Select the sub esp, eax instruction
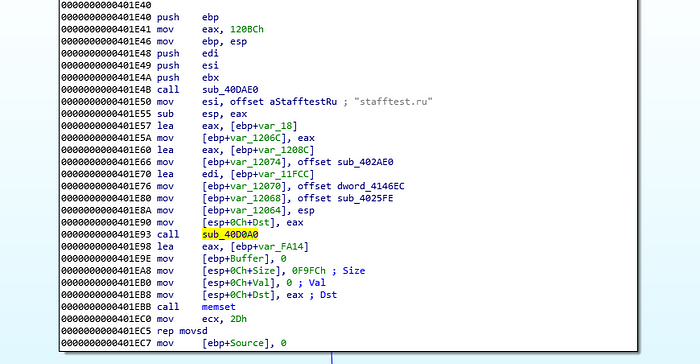 202,114
